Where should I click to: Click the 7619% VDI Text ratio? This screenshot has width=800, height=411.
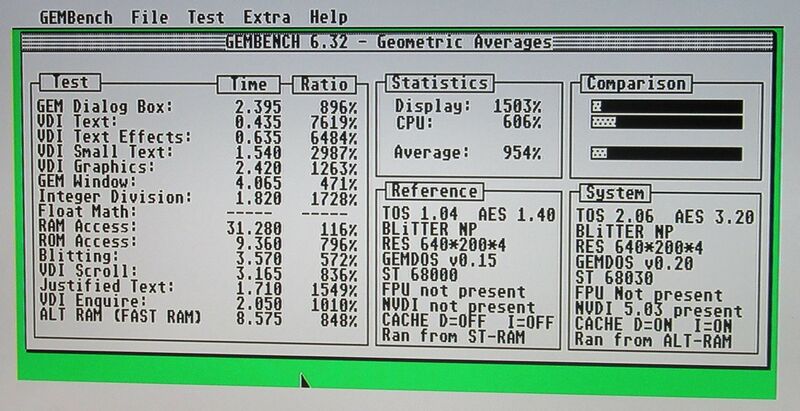click(x=334, y=122)
